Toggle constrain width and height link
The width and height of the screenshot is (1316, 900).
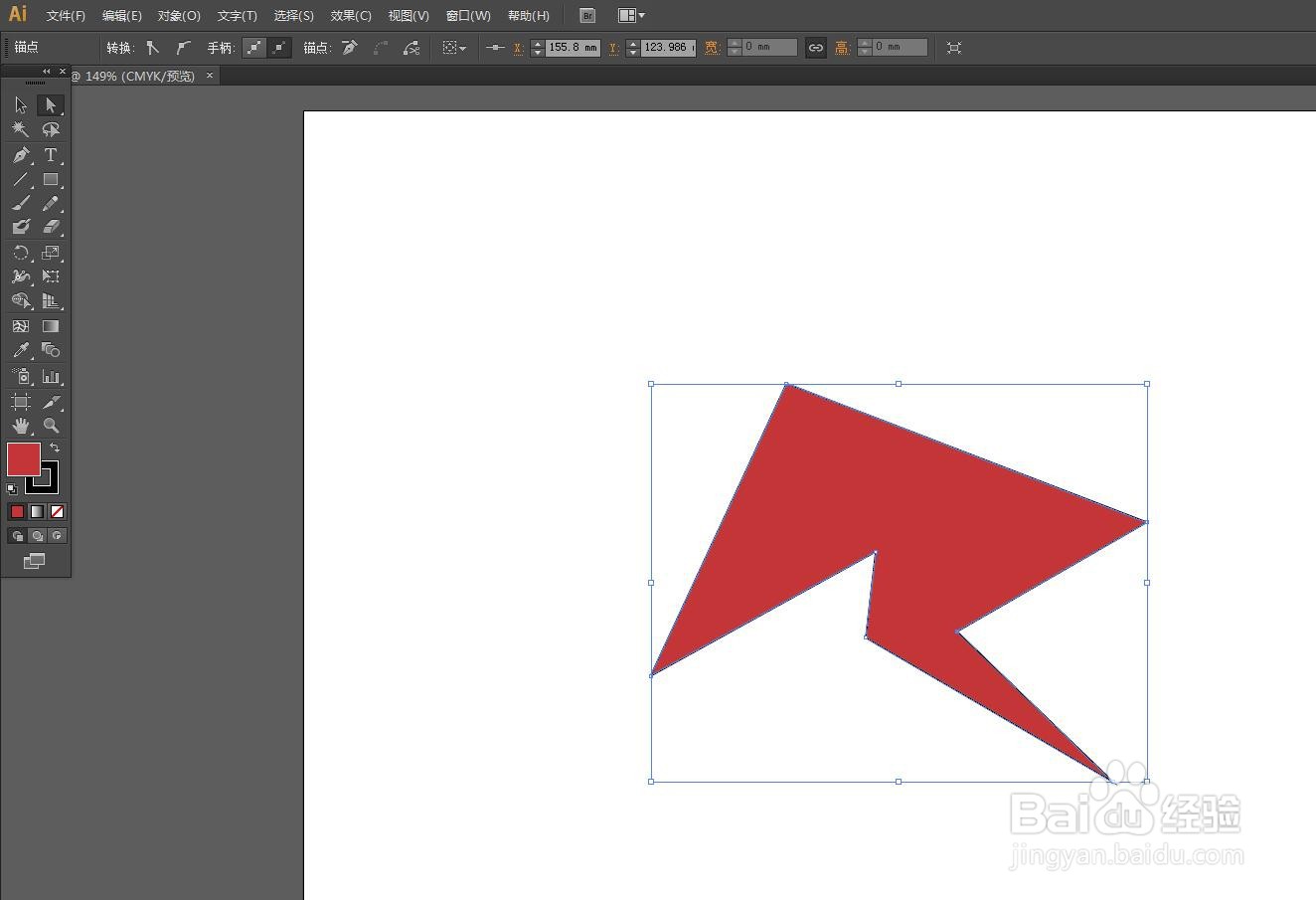click(816, 47)
